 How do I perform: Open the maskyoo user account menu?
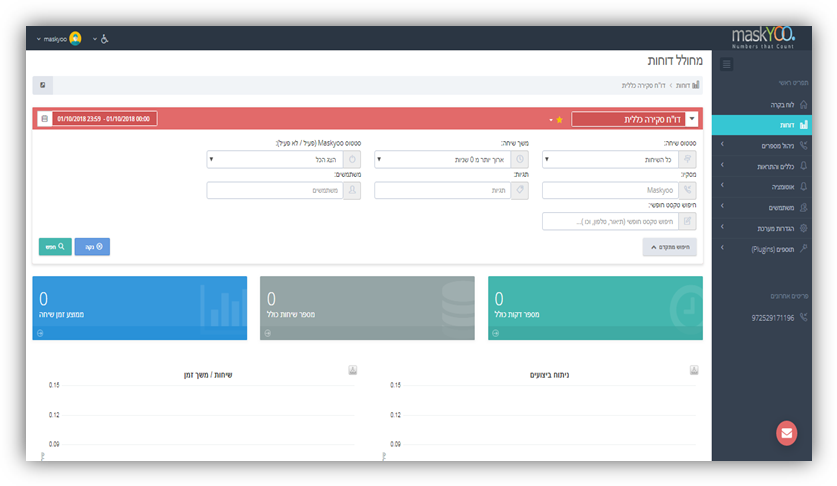pos(59,38)
